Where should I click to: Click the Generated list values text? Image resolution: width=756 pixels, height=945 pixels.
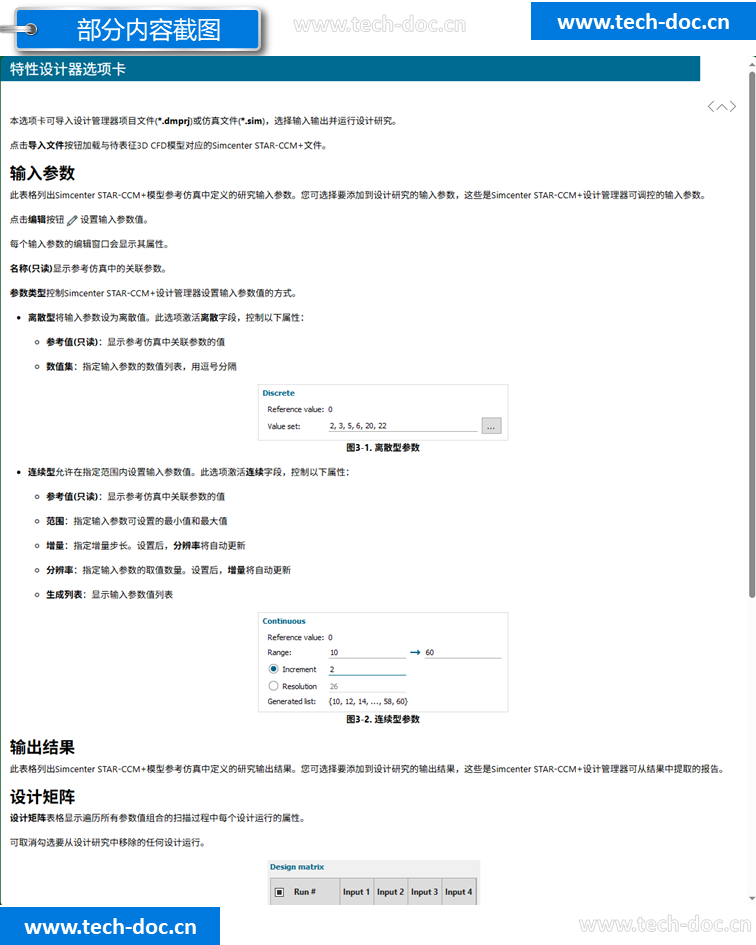(x=368, y=702)
